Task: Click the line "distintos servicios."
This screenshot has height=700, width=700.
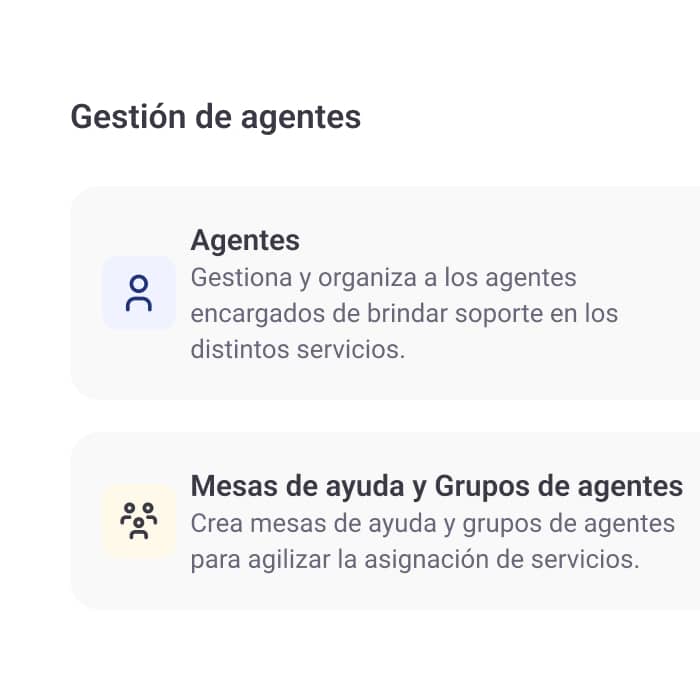Action: click(x=297, y=351)
